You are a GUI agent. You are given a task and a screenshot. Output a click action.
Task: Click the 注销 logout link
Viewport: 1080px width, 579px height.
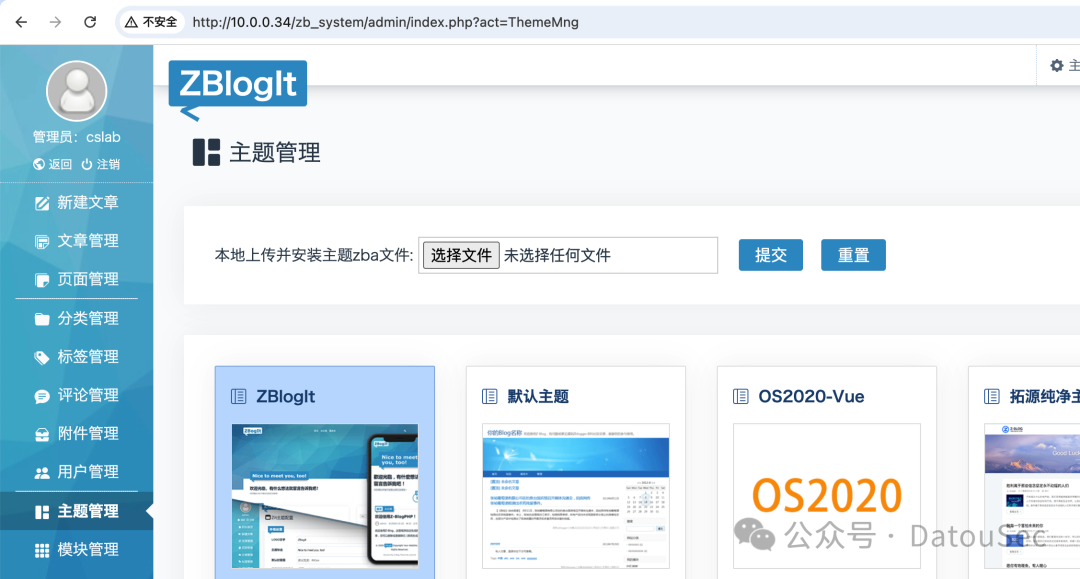coord(101,164)
